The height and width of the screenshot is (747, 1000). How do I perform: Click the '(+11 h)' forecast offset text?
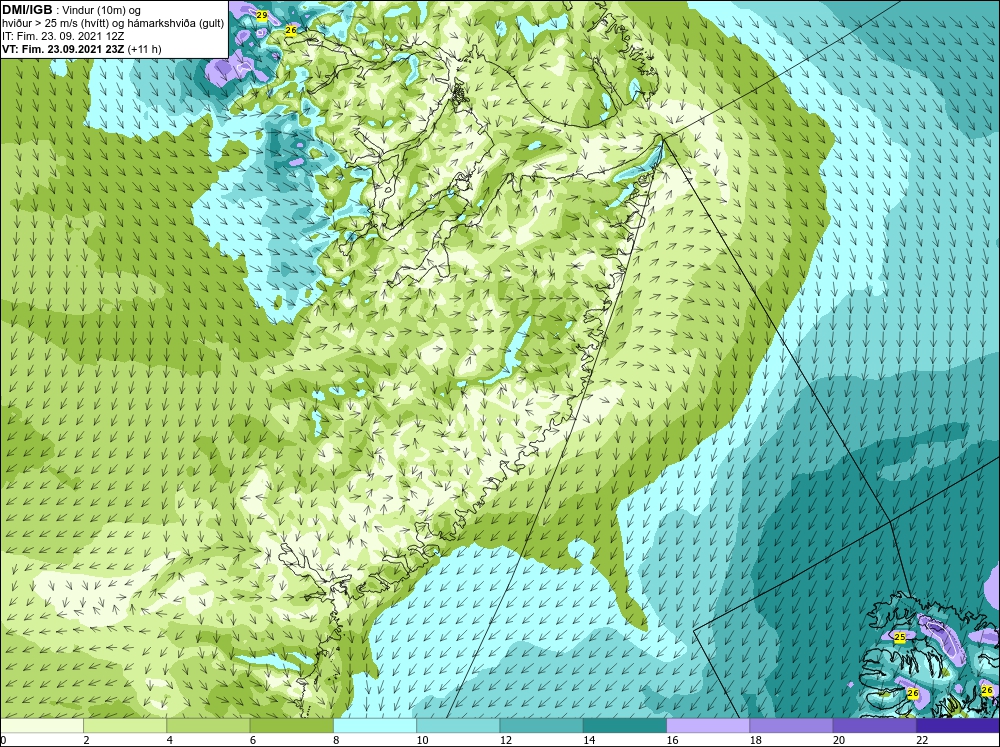[x=145, y=49]
